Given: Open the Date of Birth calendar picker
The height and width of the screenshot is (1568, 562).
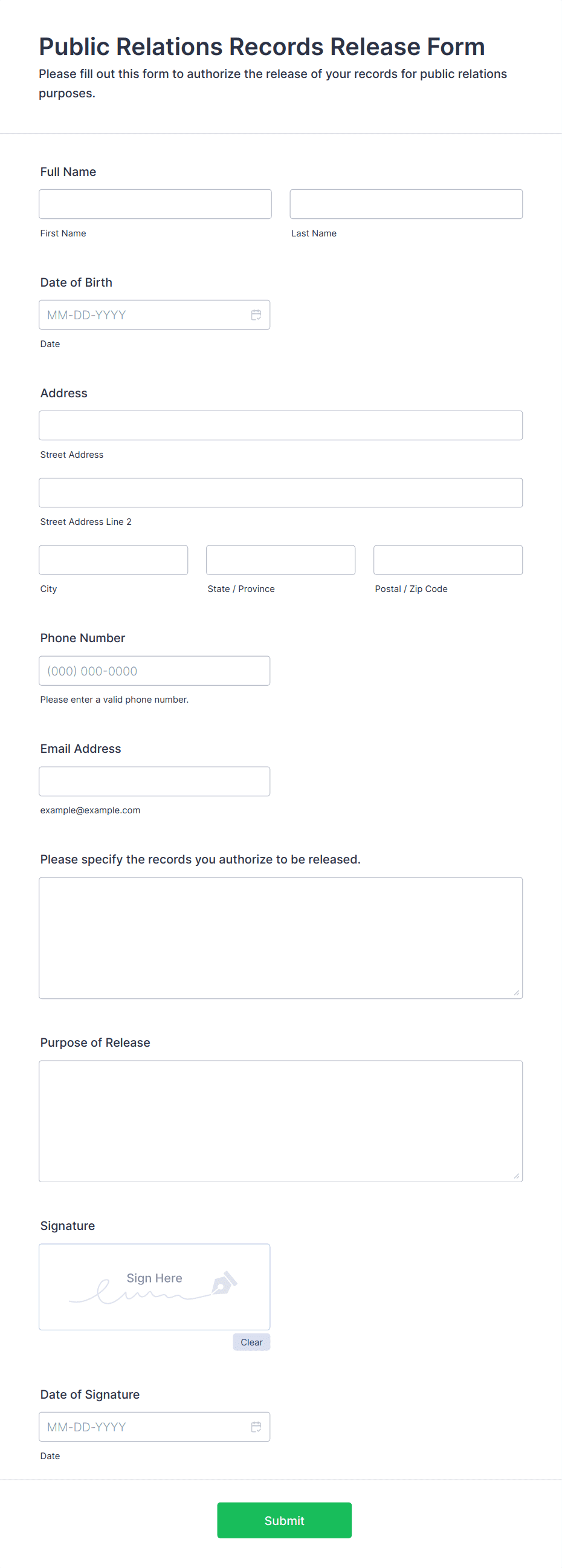Looking at the screenshot, I should coord(256,314).
